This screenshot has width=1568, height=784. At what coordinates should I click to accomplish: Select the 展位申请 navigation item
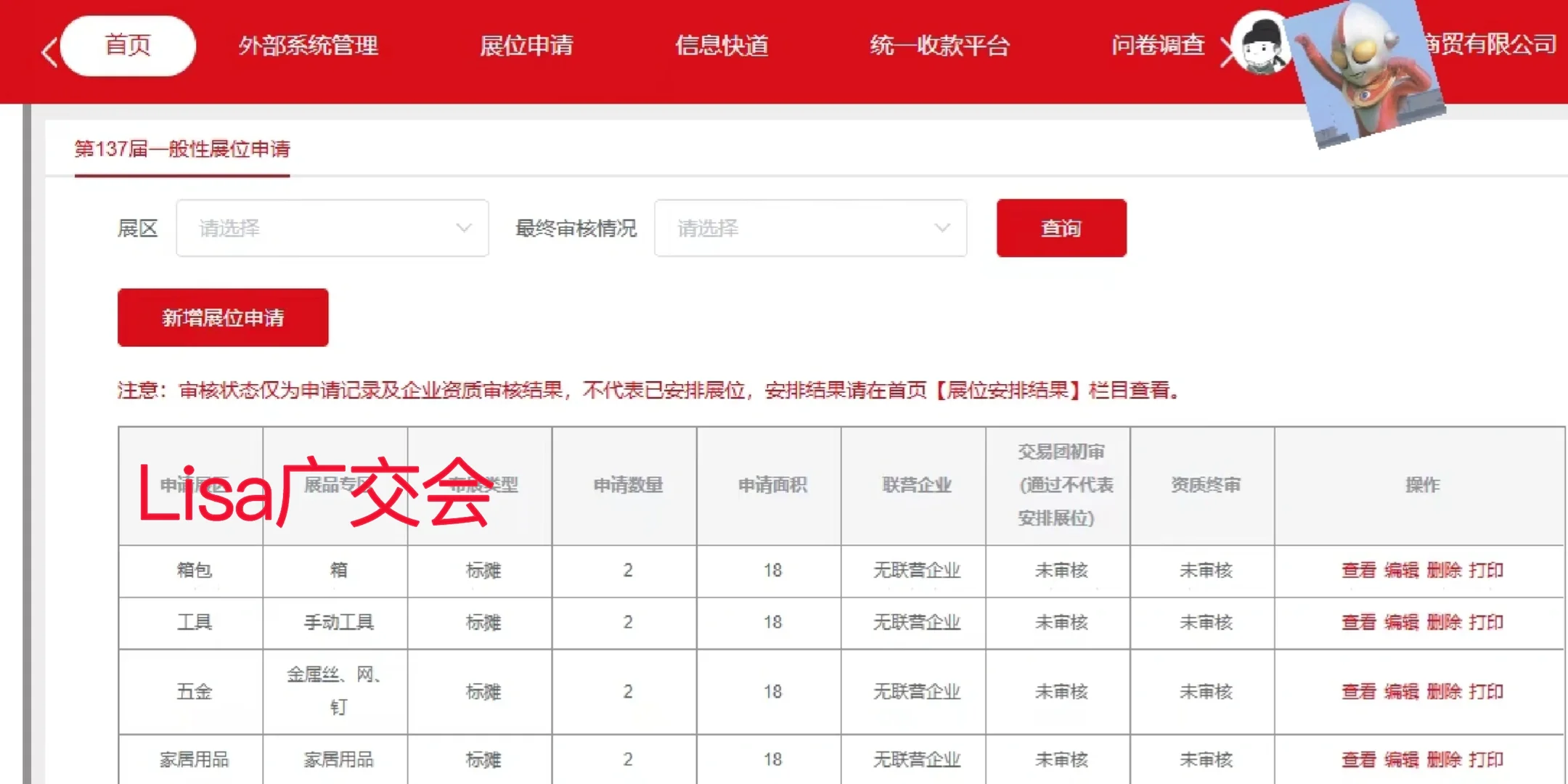click(528, 46)
